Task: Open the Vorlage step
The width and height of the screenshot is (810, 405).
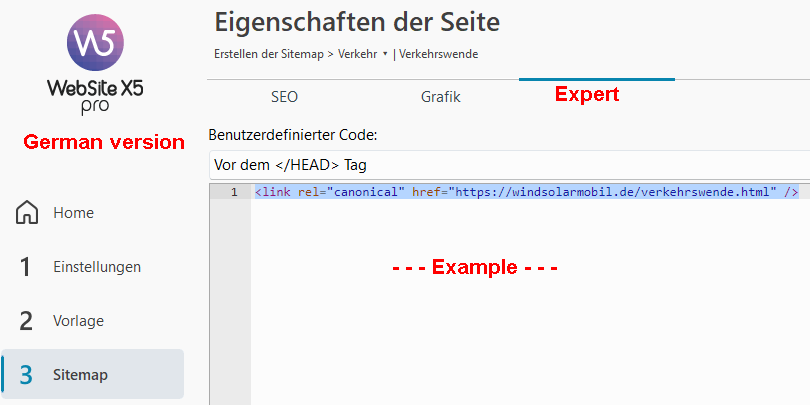Action: coord(78,321)
